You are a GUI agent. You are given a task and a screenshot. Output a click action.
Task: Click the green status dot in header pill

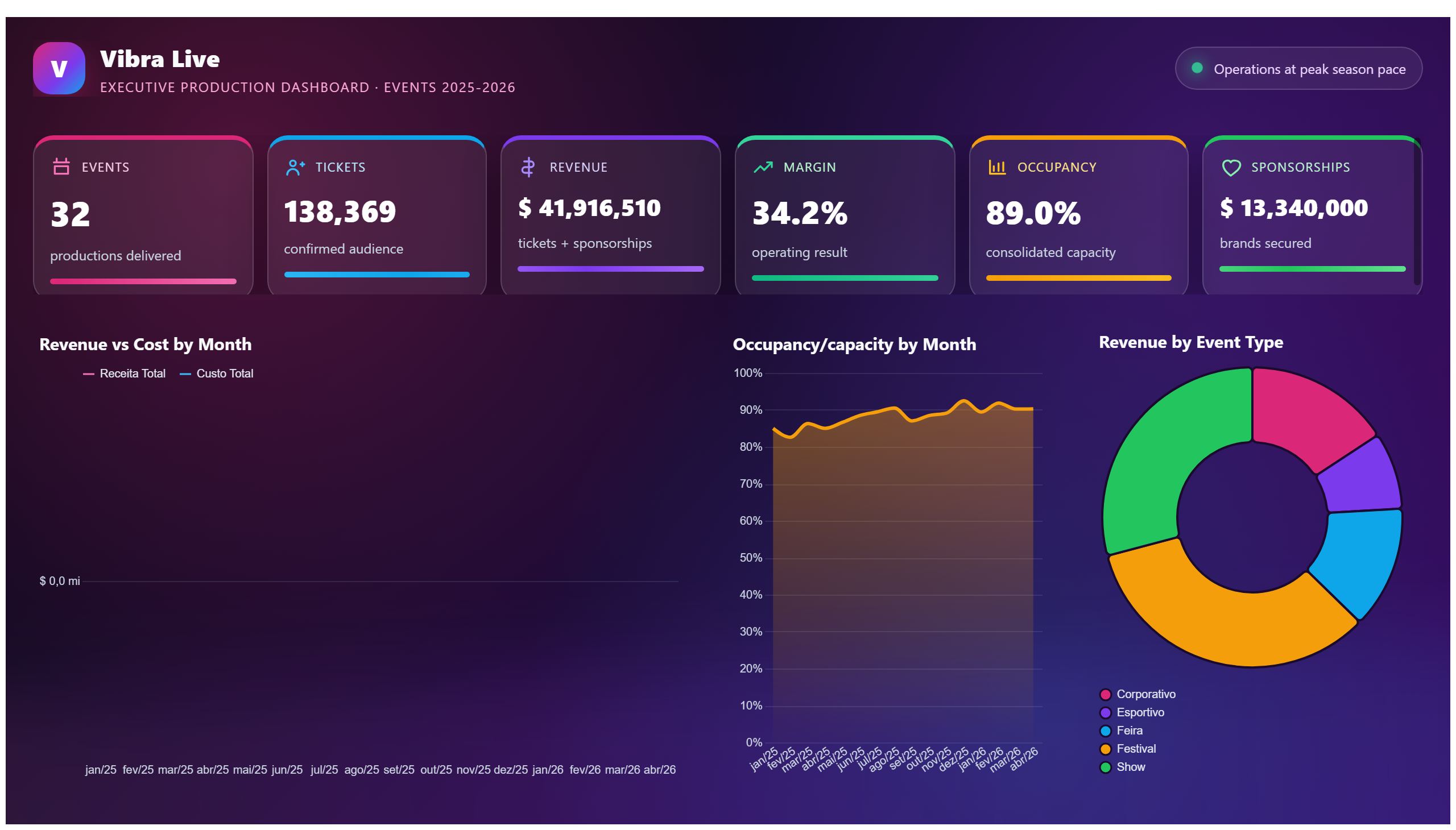[1198, 68]
